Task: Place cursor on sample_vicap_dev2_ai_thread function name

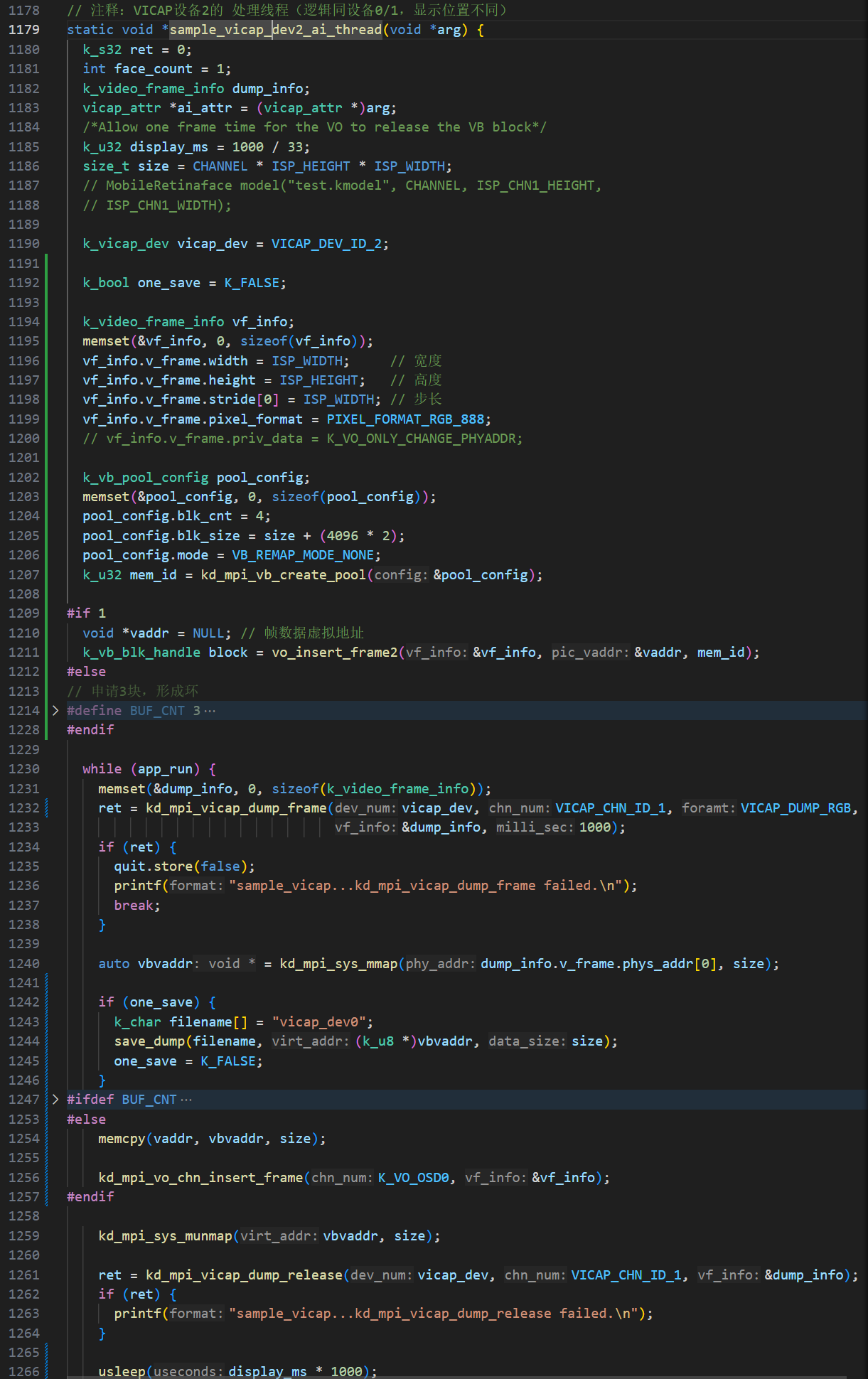Action: (x=275, y=30)
